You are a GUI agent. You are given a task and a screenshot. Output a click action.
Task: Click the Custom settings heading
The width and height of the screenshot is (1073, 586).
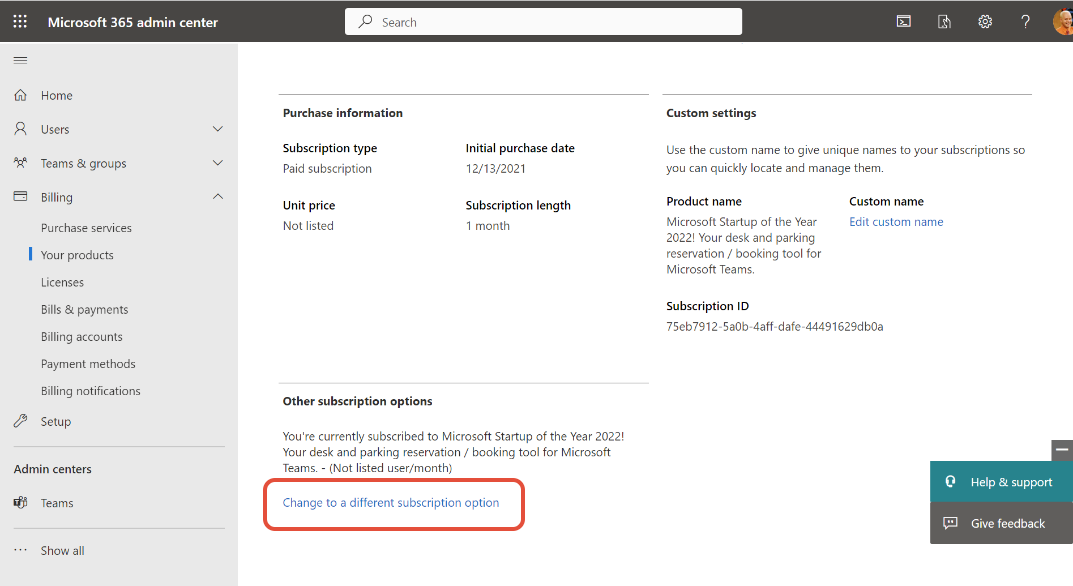(x=711, y=113)
